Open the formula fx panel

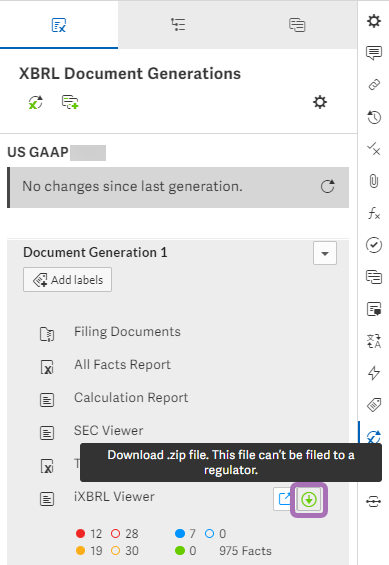click(374, 213)
